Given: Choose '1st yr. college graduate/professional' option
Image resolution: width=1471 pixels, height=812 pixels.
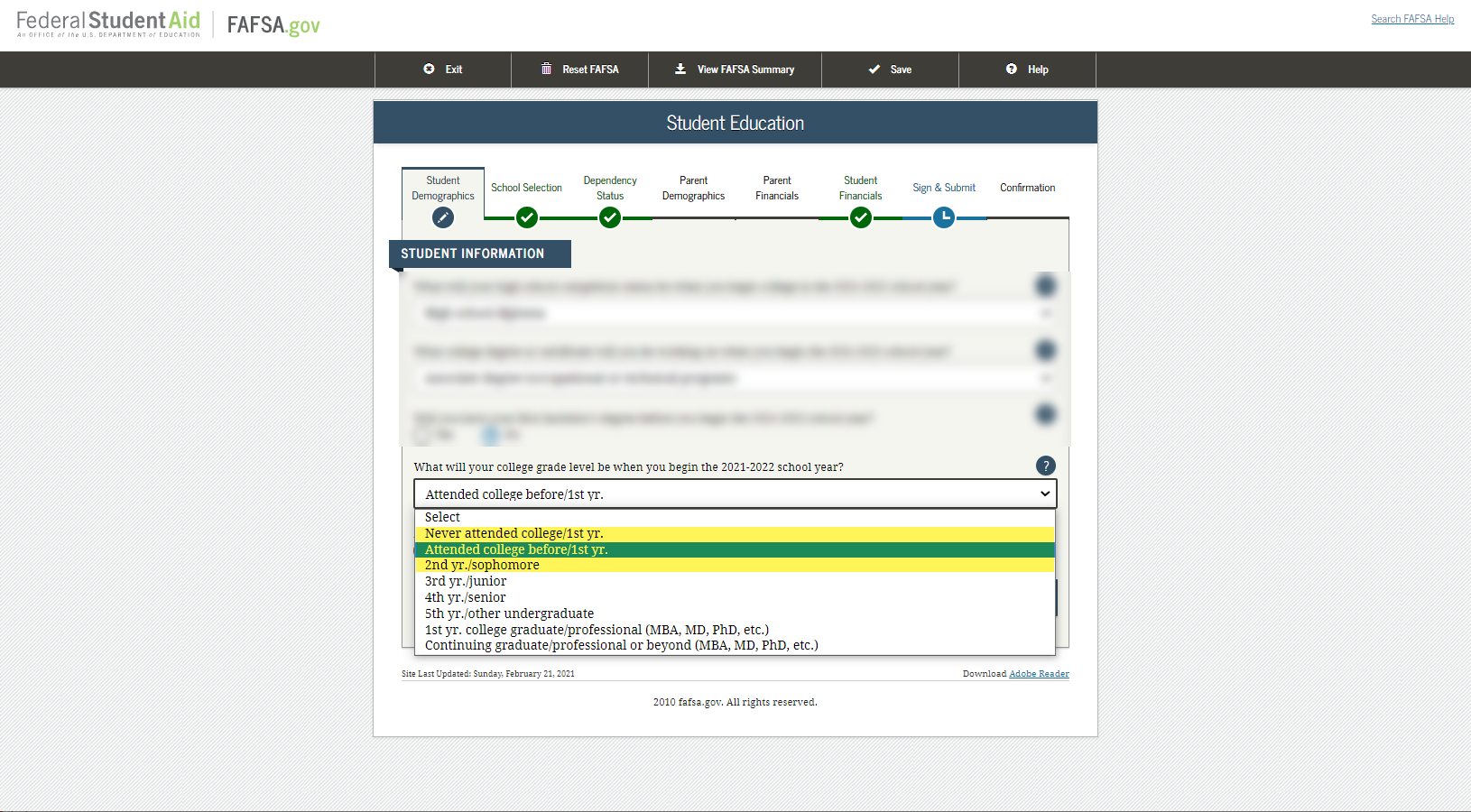Looking at the screenshot, I should [735, 630].
